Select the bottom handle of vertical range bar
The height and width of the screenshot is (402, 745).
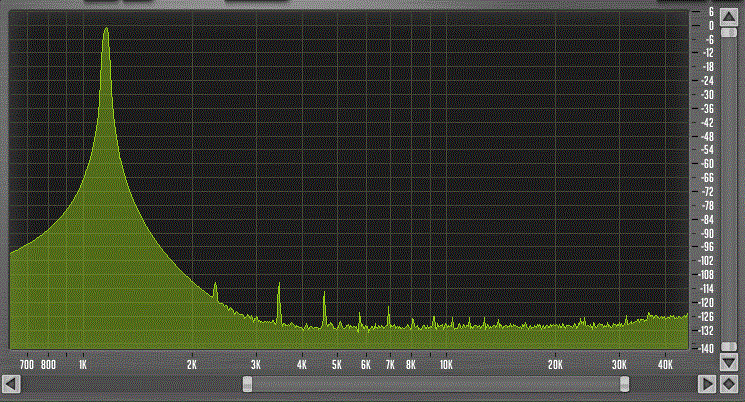tap(729, 347)
